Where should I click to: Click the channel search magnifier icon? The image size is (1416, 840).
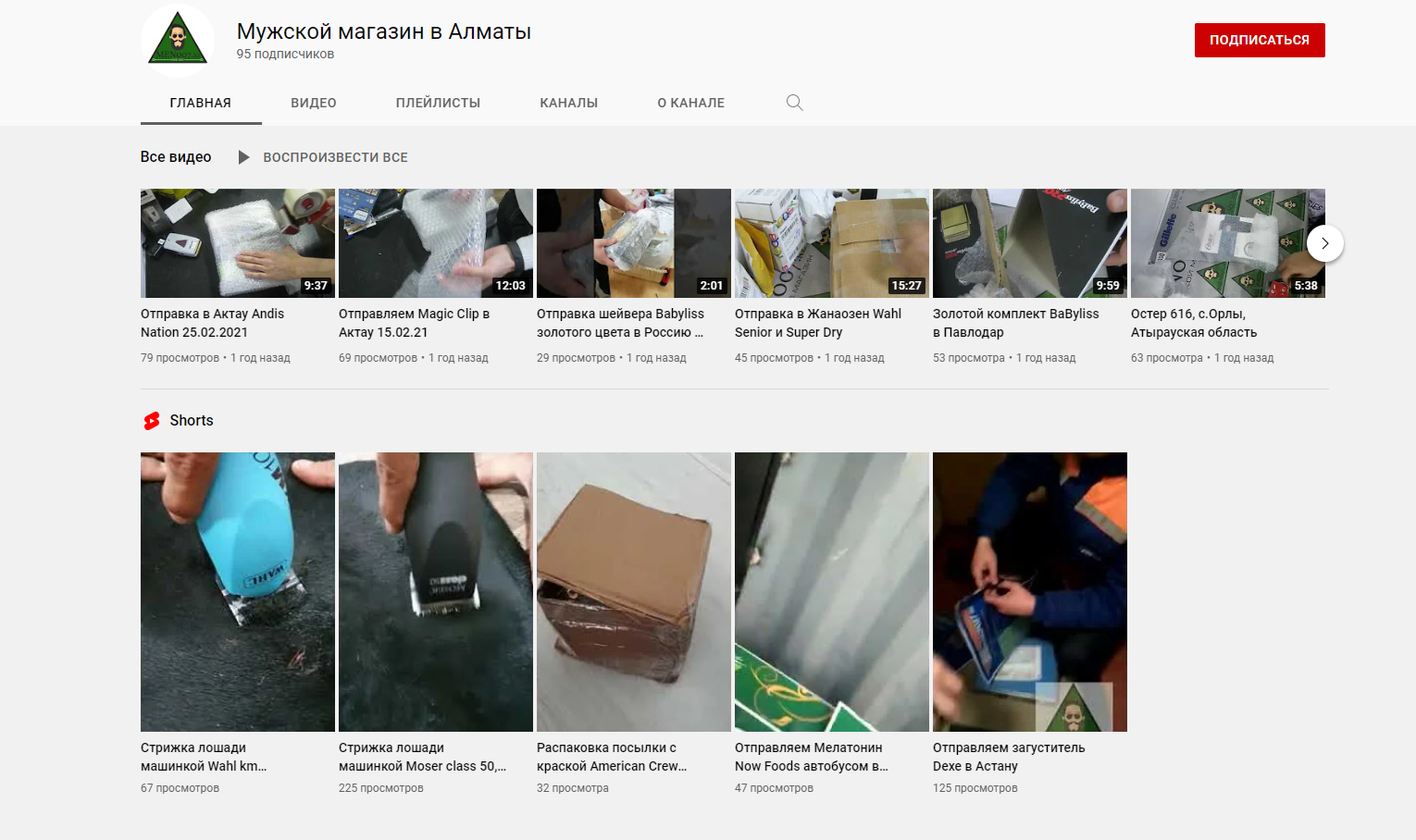794,103
